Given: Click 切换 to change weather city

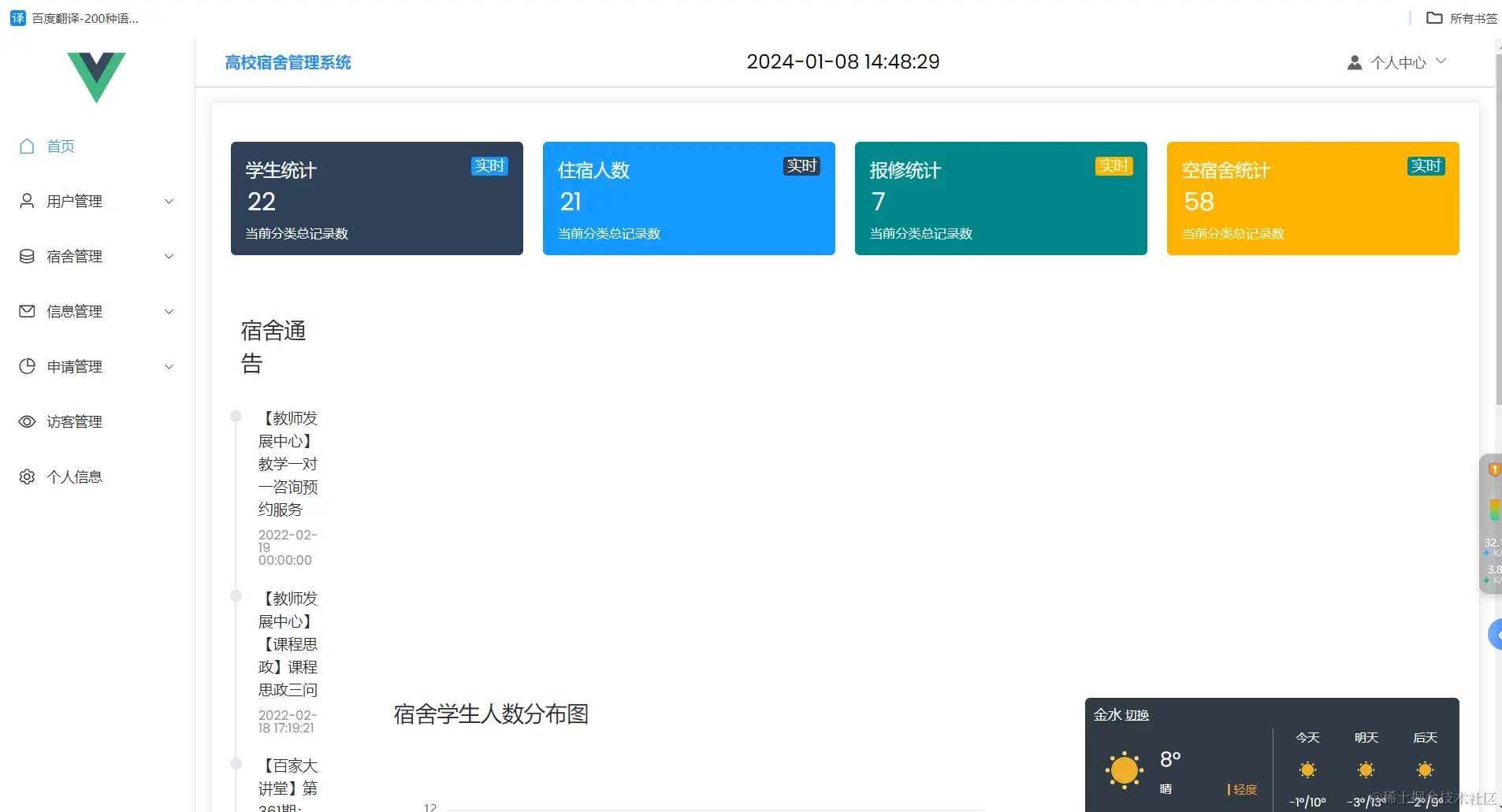Looking at the screenshot, I should (1136, 715).
